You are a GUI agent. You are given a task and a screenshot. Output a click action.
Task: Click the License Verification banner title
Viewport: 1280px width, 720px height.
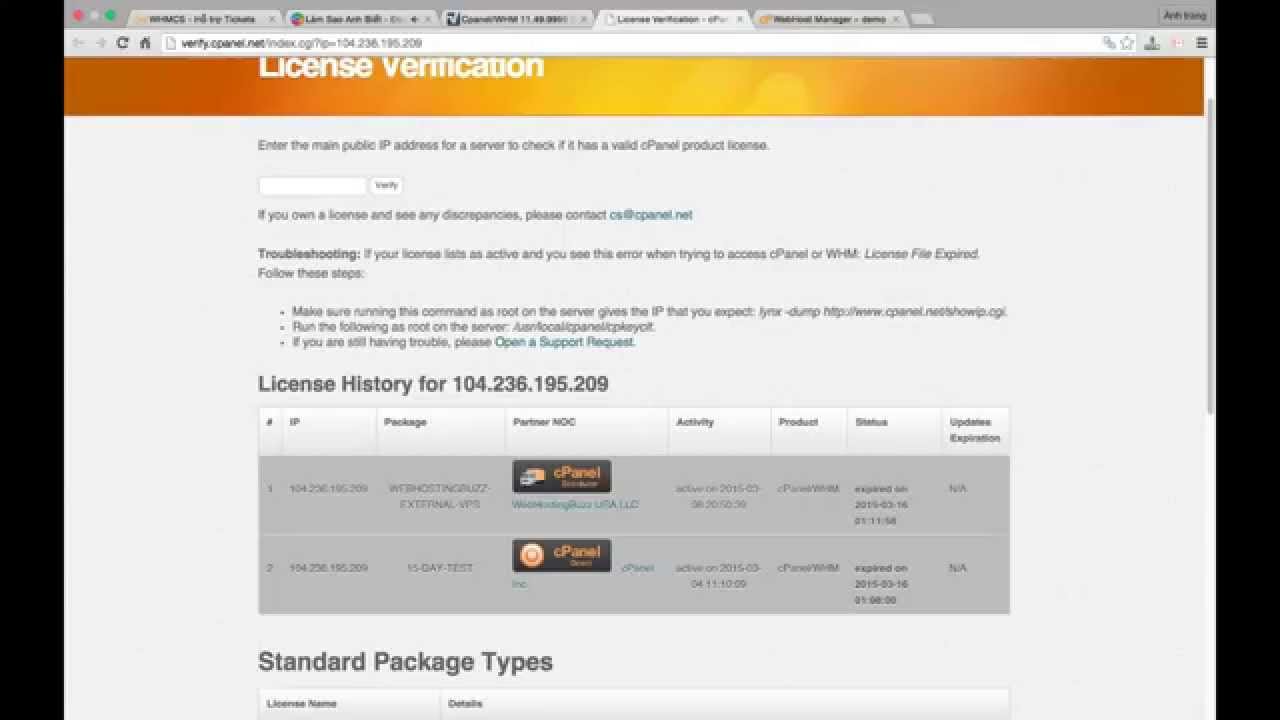click(401, 66)
